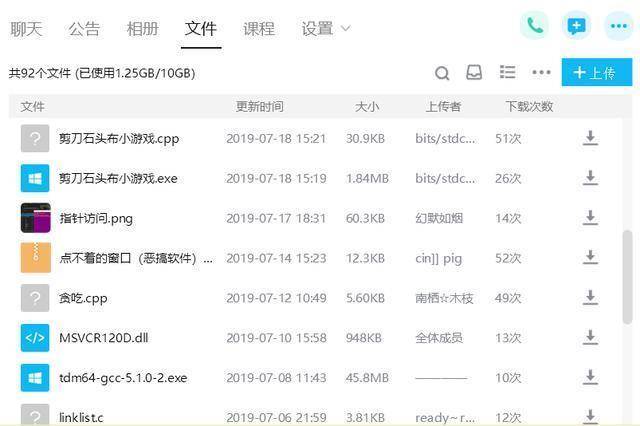Click the Windows icon of tdm64-gcc-5.1.0-2.exe
This screenshot has height=426, width=640.
point(35,377)
